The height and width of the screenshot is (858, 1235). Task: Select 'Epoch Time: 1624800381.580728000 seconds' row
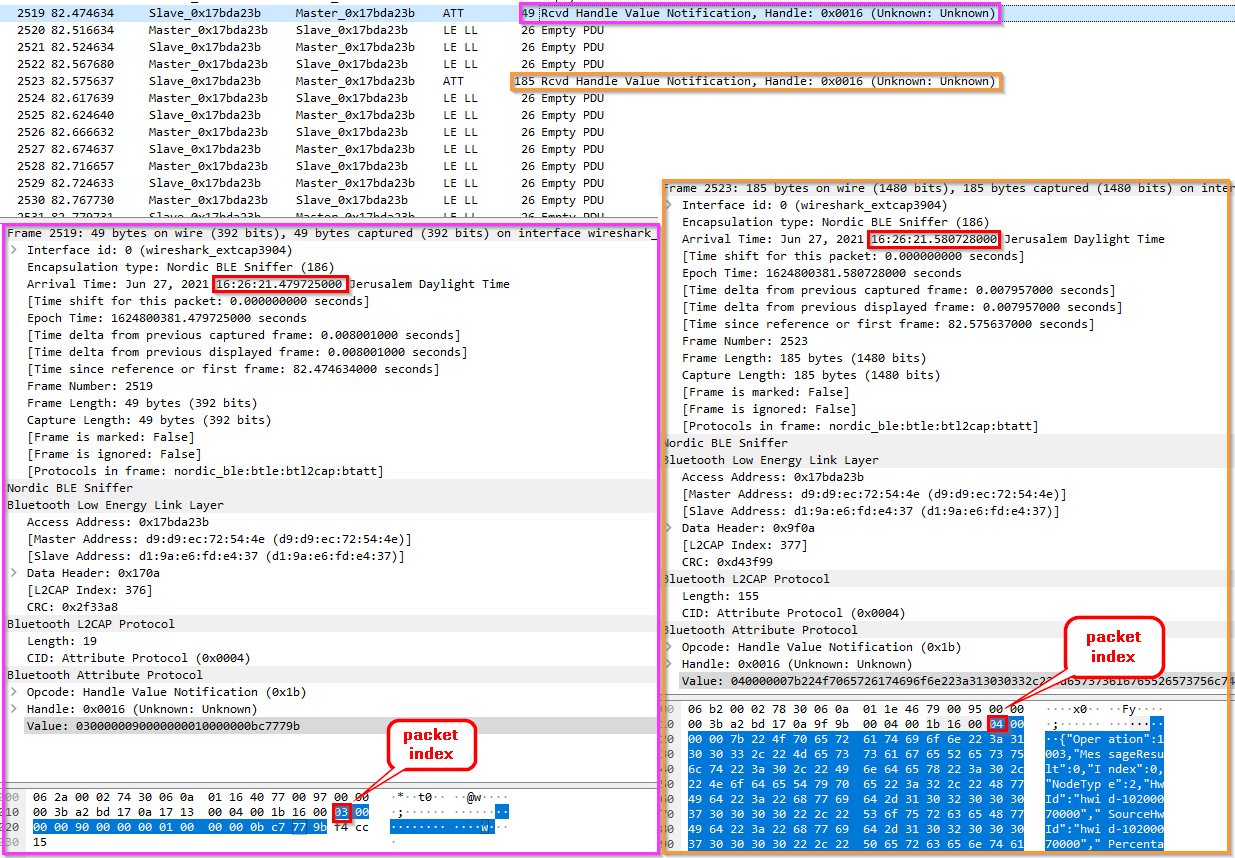click(822, 273)
